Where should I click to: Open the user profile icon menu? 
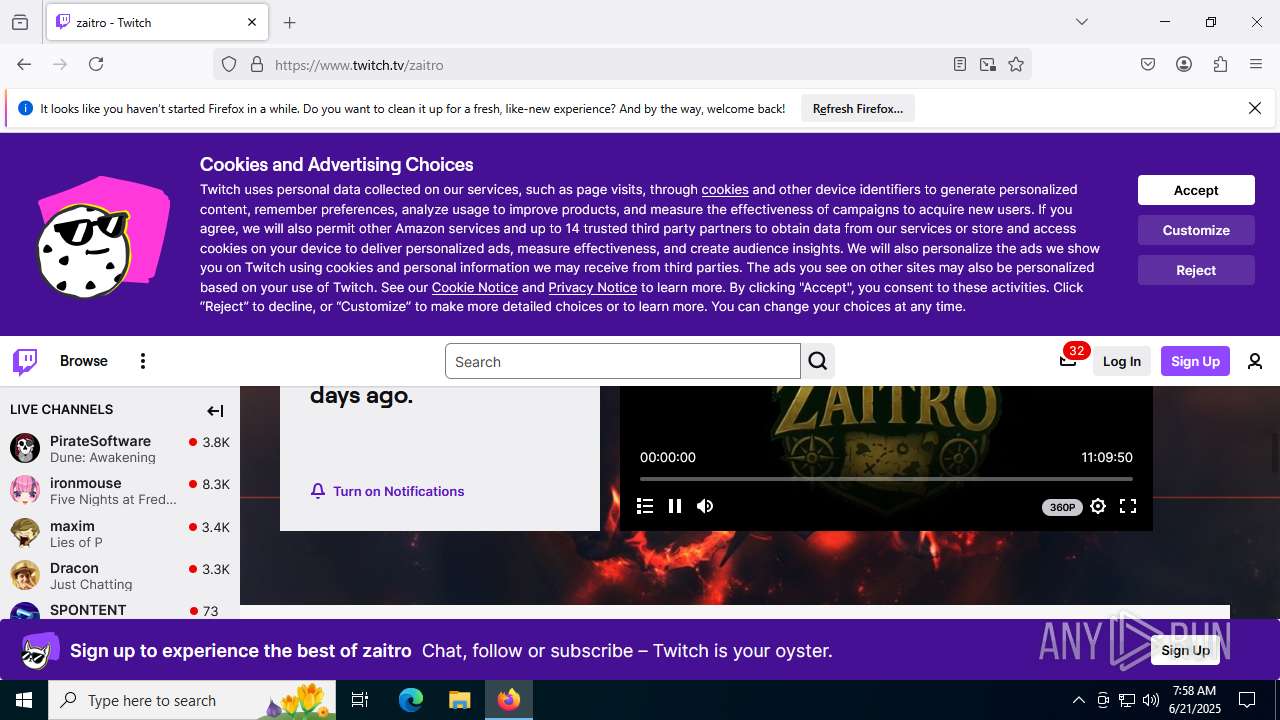(1255, 361)
